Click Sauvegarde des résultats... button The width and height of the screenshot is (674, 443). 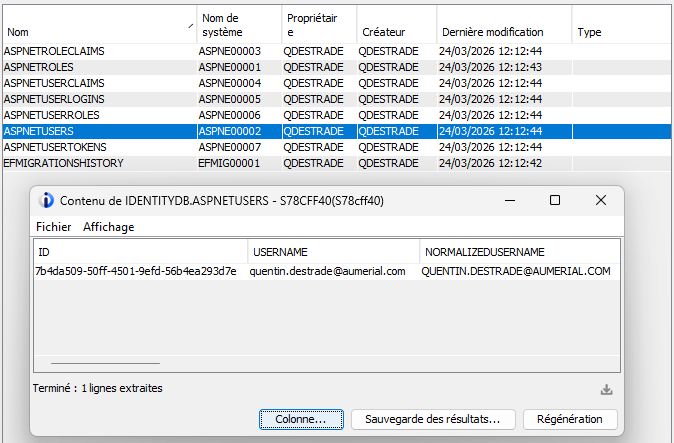pyautogui.click(x=433, y=419)
